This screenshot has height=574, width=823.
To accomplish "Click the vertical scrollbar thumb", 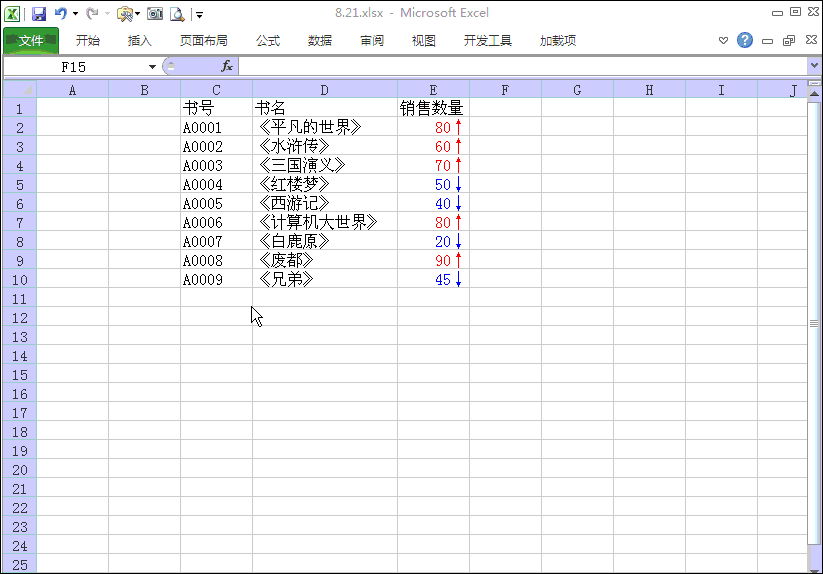I will [814, 322].
